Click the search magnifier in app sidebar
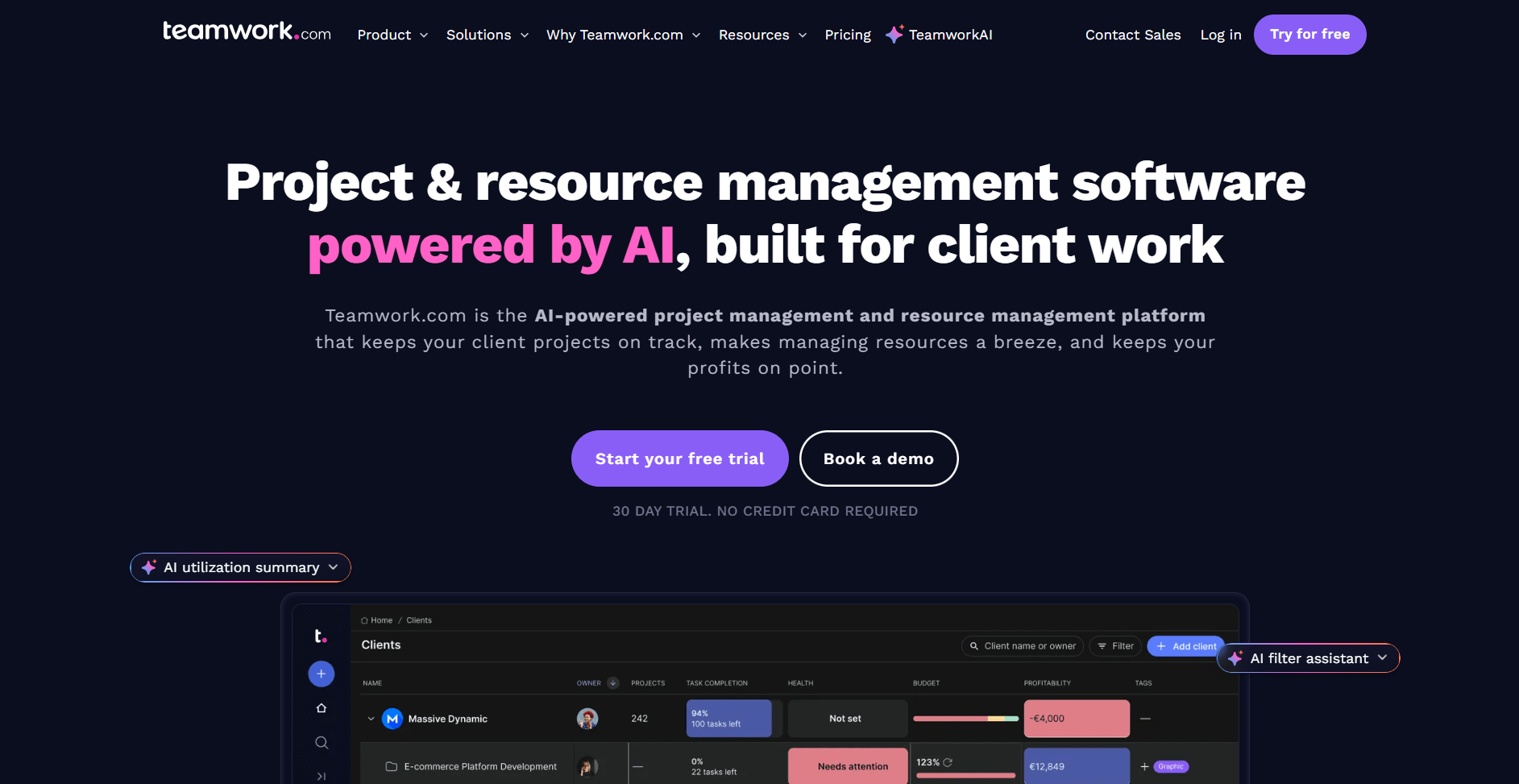 point(321,743)
